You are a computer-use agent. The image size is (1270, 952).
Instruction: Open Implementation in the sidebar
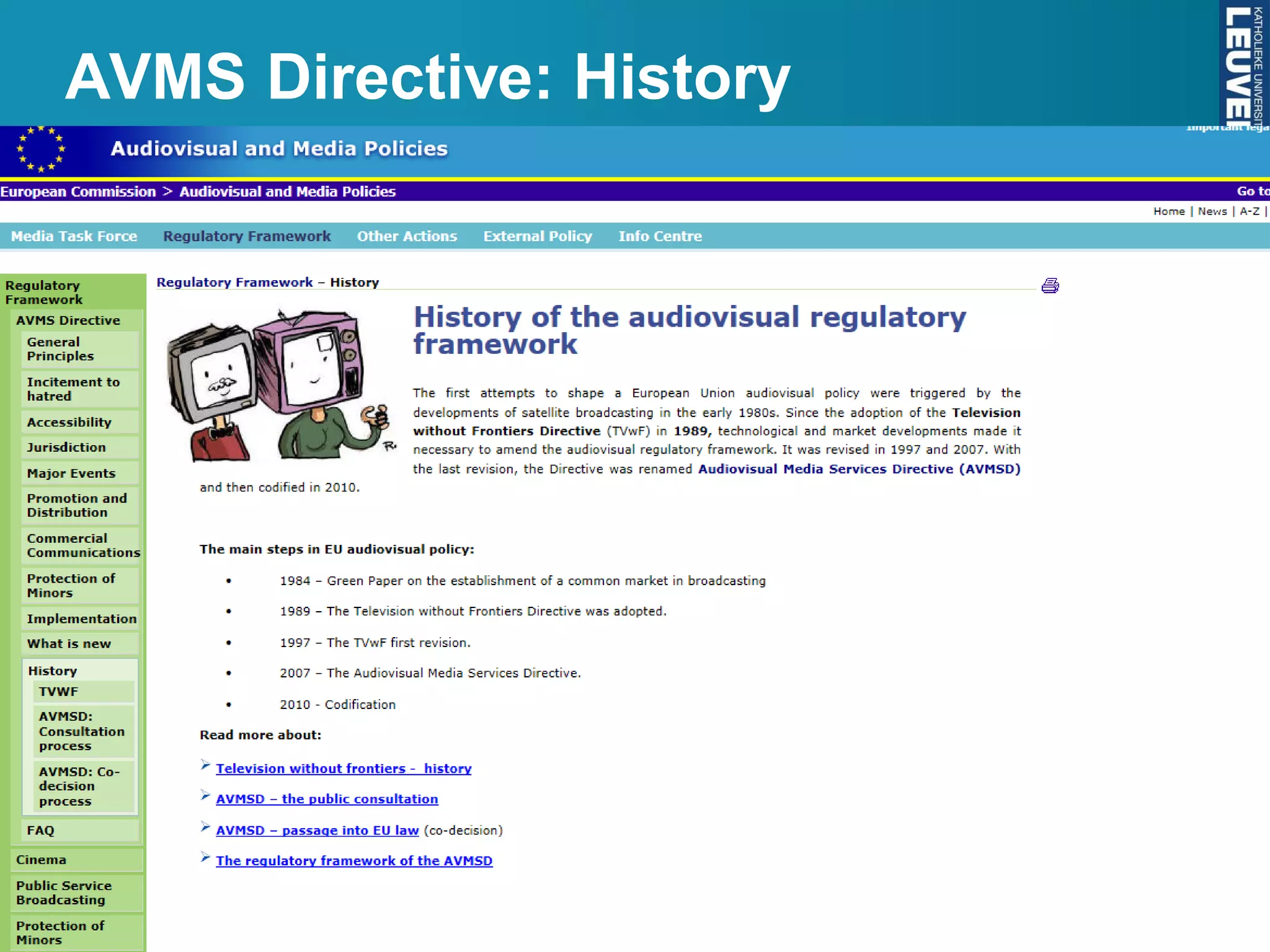click(x=81, y=619)
